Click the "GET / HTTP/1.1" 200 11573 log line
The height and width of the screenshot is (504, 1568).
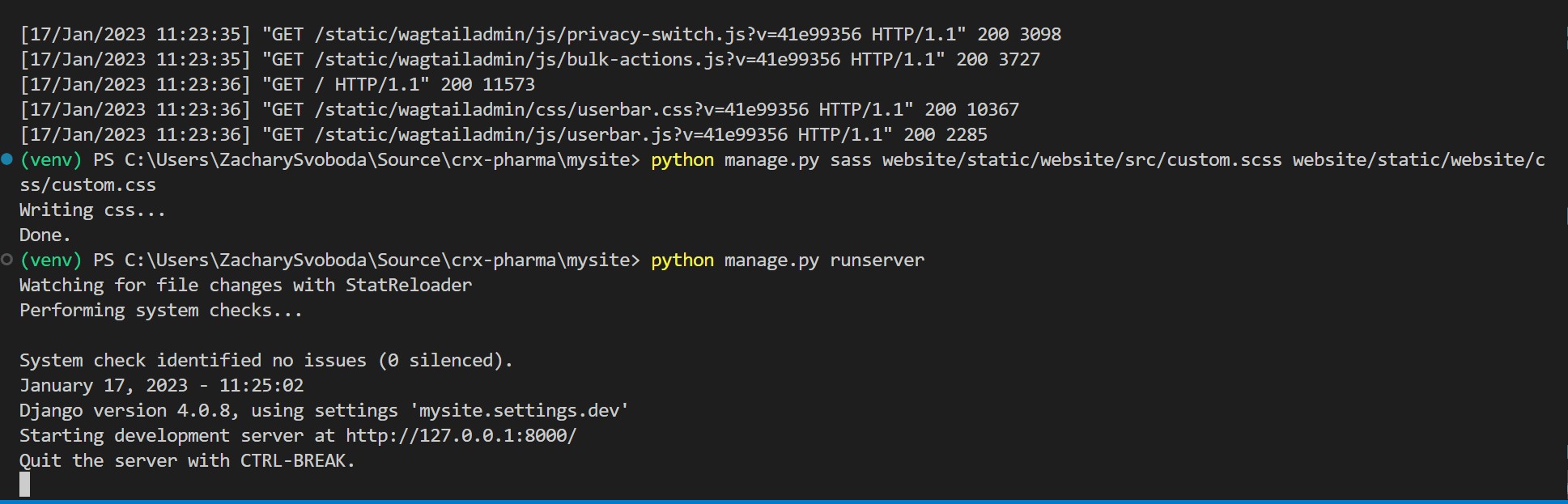[x=278, y=84]
